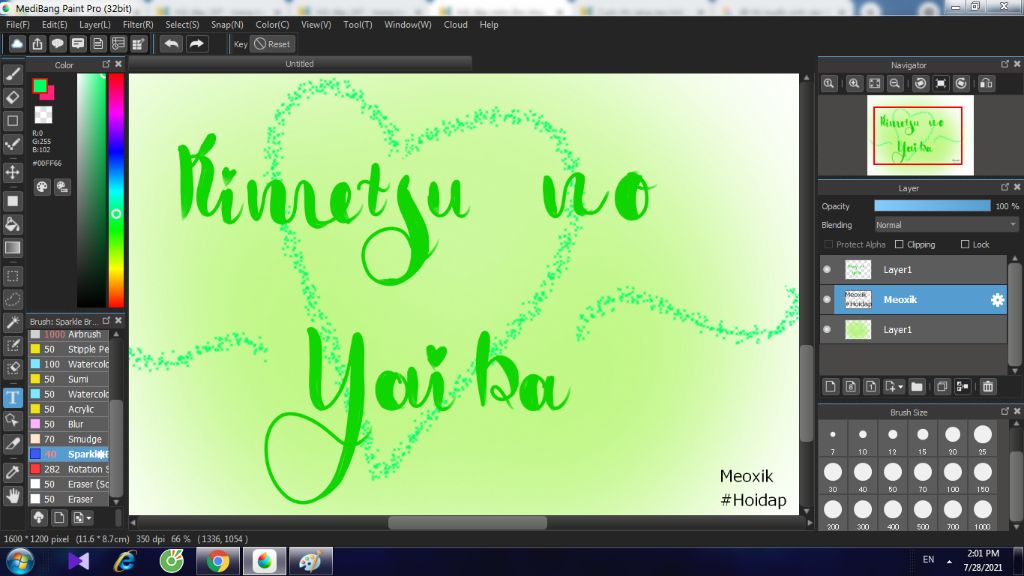The height and width of the screenshot is (576, 1024).
Task: Select the Gradient tool
Action: pyautogui.click(x=12, y=248)
